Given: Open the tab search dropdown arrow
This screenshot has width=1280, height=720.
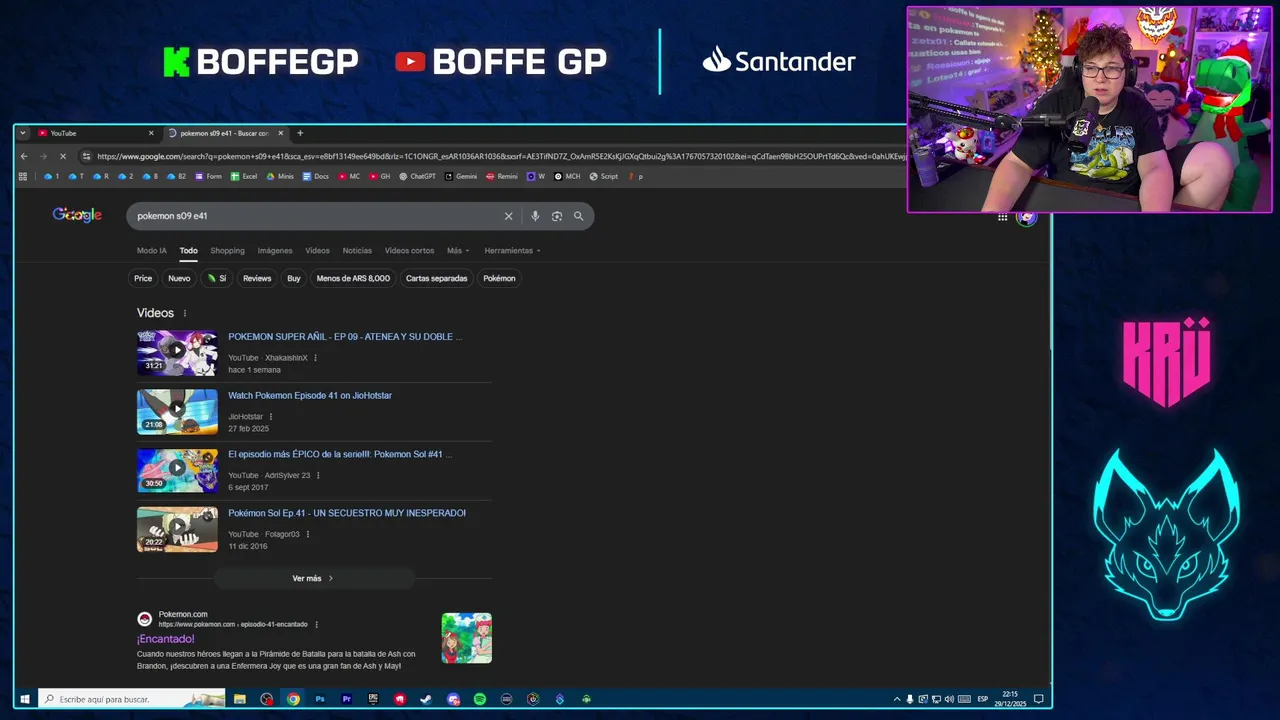Looking at the screenshot, I should [x=23, y=133].
